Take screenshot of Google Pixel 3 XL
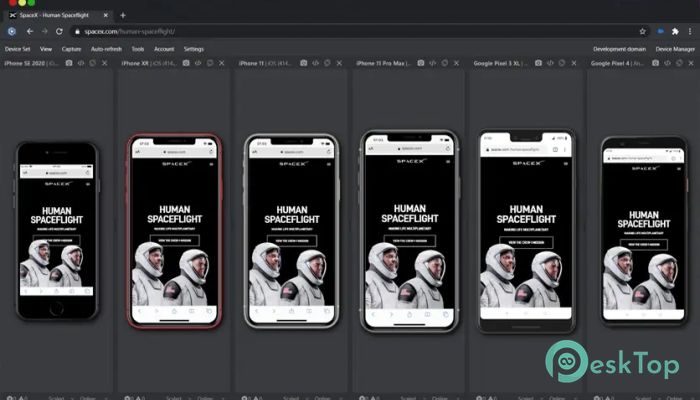 coord(538,63)
